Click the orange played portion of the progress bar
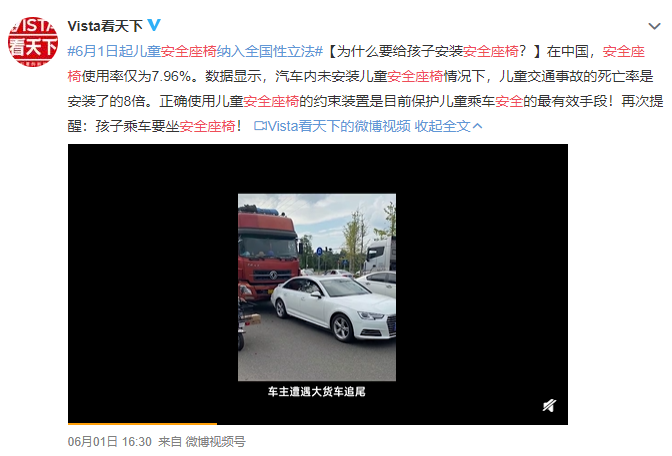The width and height of the screenshot is (672, 456). 142,424
